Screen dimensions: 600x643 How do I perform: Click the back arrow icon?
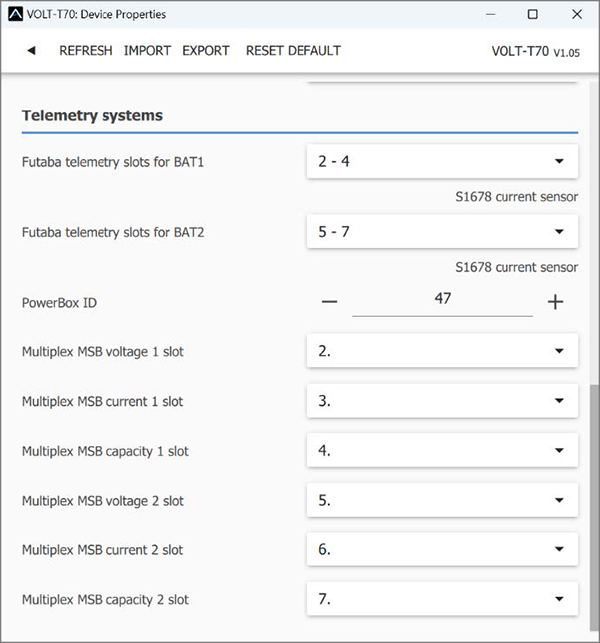[x=31, y=51]
